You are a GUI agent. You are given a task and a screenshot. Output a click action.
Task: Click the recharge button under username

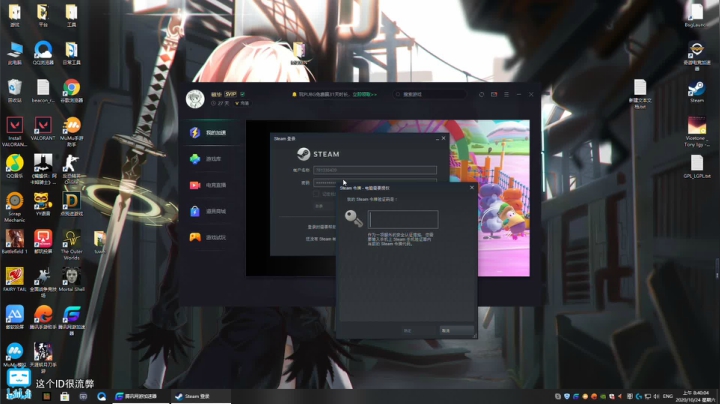(x=242, y=103)
